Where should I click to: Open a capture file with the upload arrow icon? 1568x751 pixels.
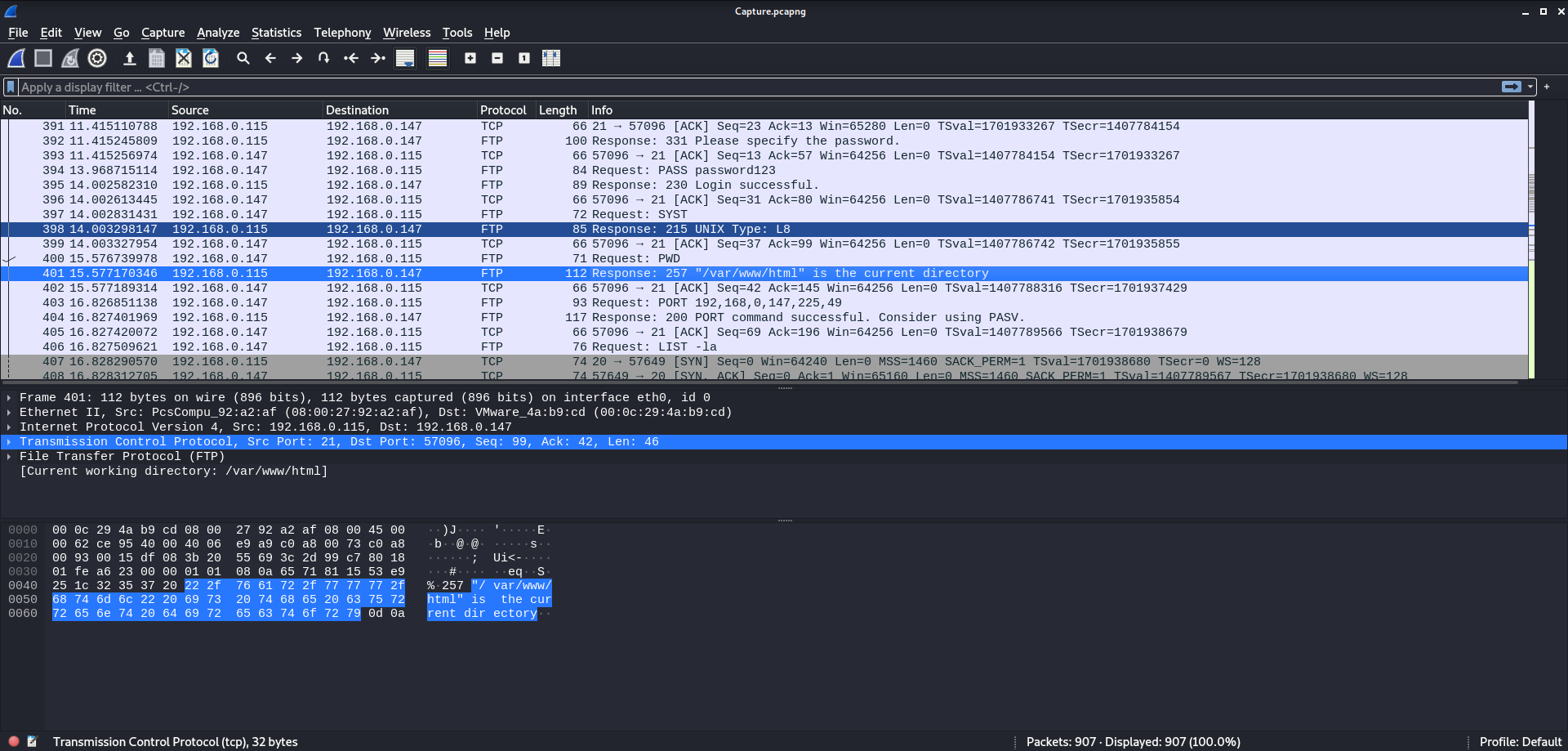[x=129, y=58]
